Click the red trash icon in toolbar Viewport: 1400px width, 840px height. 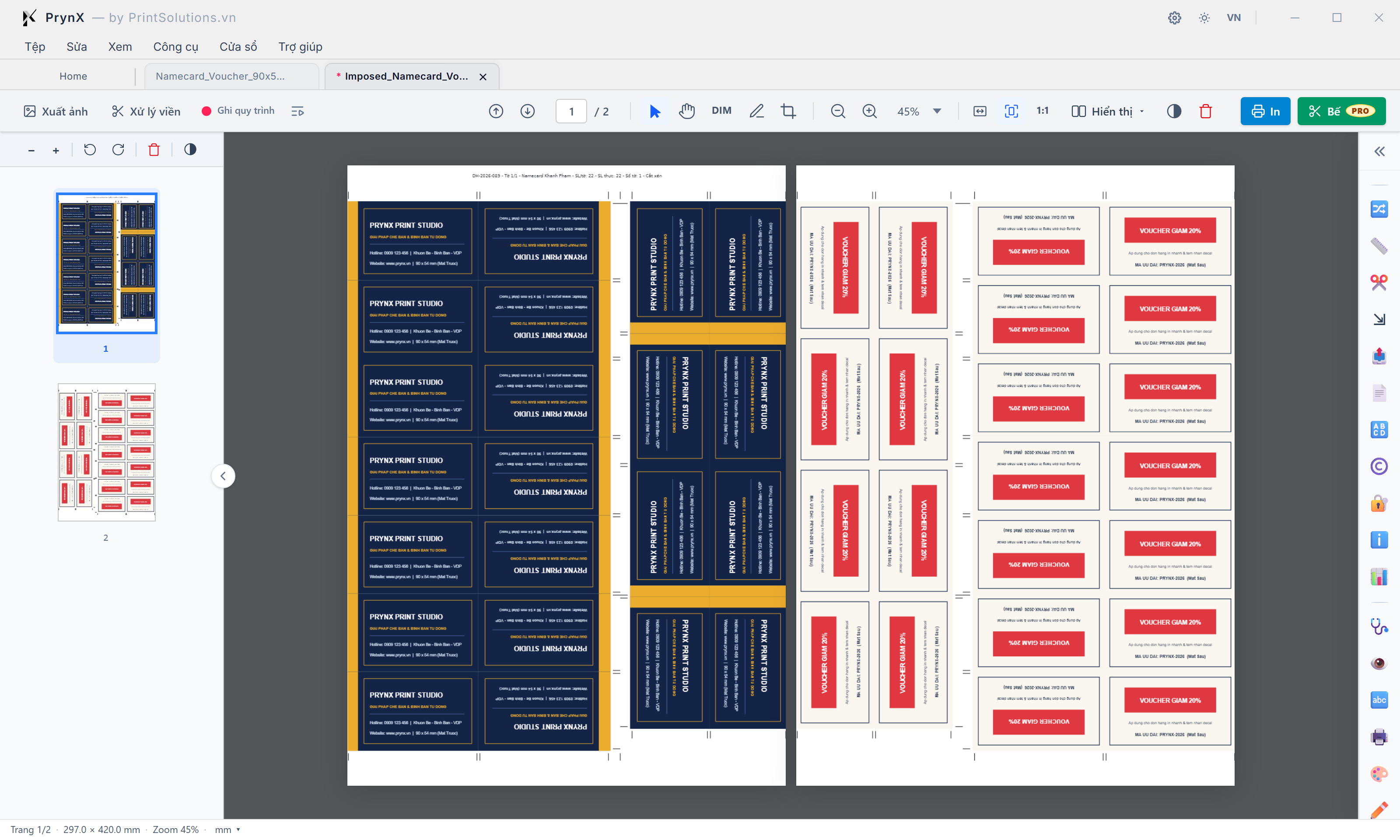pos(1205,111)
